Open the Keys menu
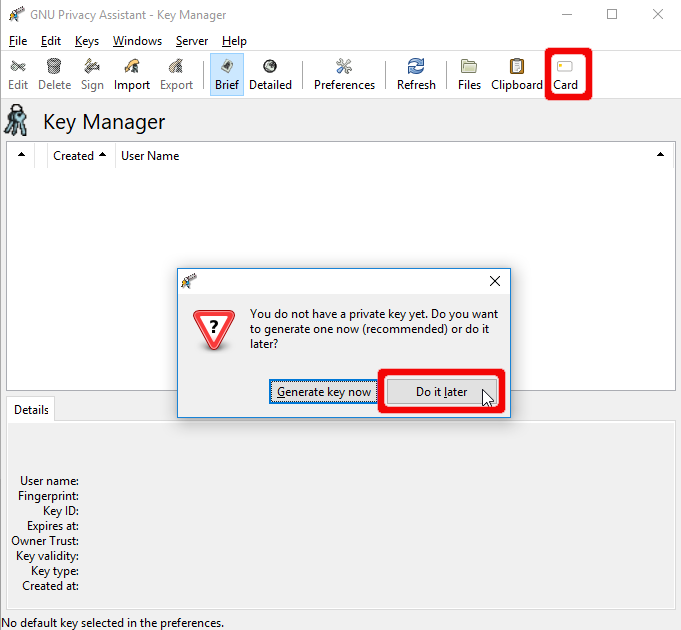 tap(87, 41)
